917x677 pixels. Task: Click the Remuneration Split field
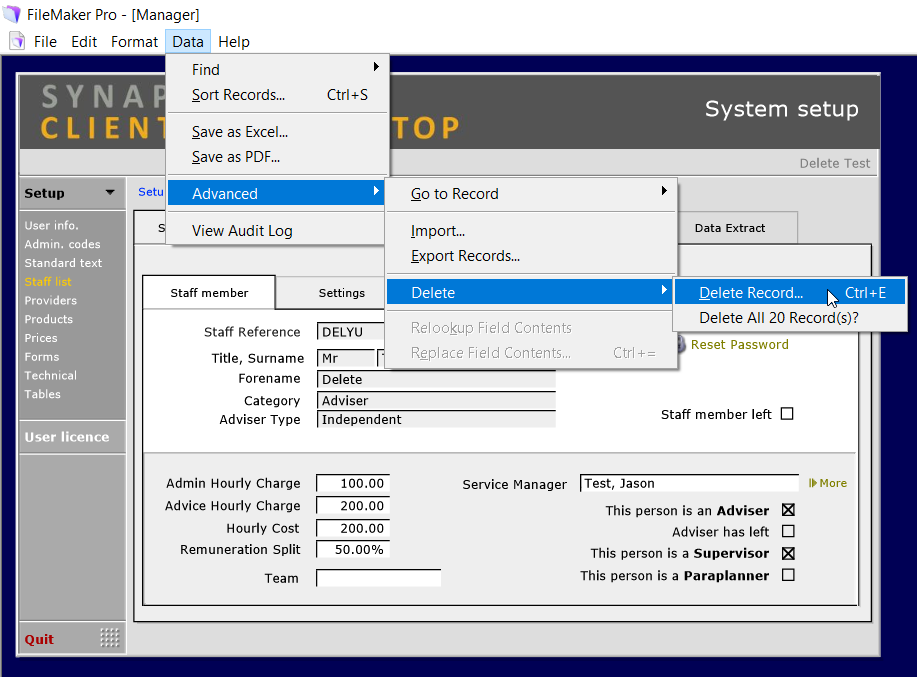pyautogui.click(x=353, y=550)
